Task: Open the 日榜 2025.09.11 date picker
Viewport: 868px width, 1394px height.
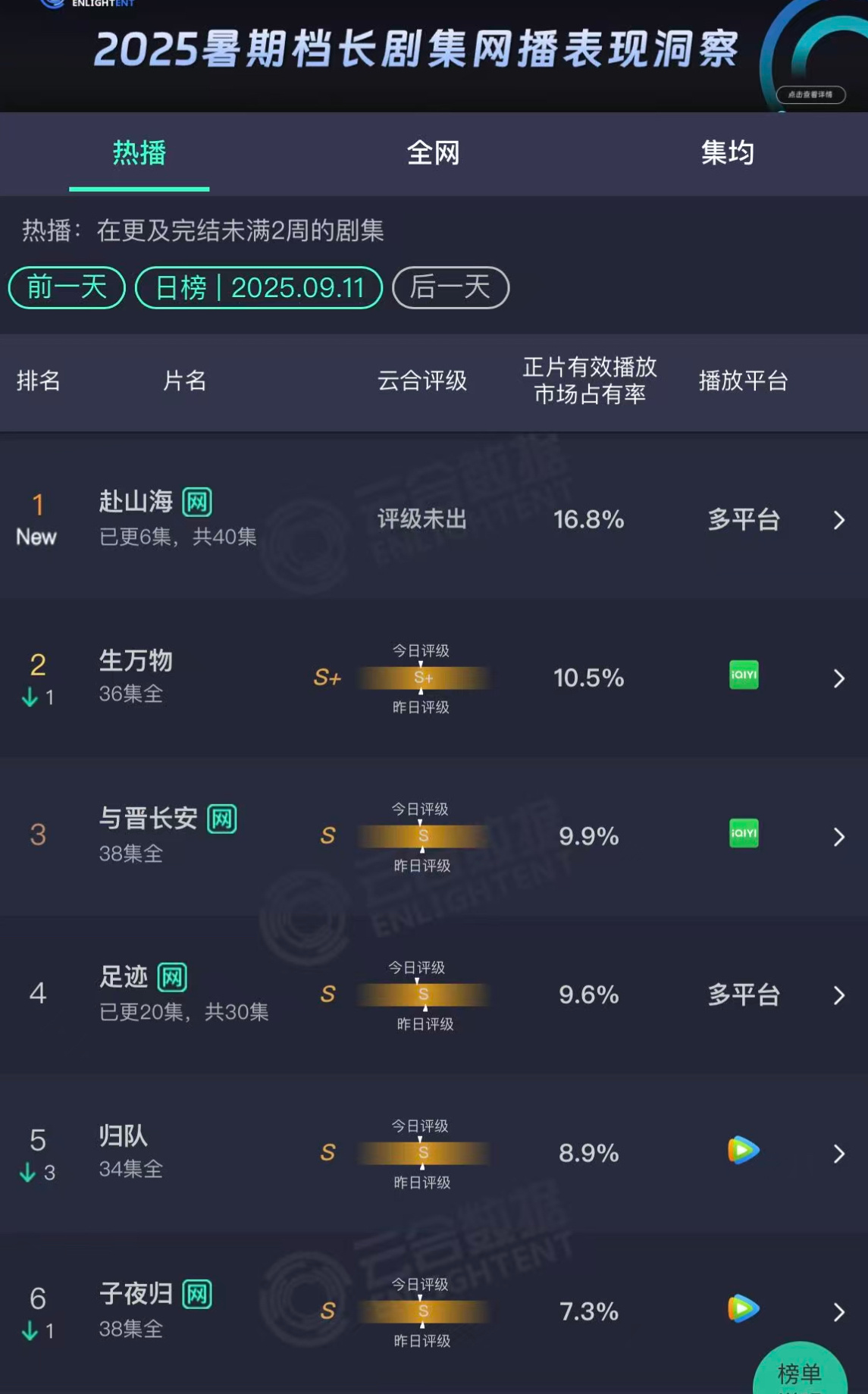Action: coord(259,287)
